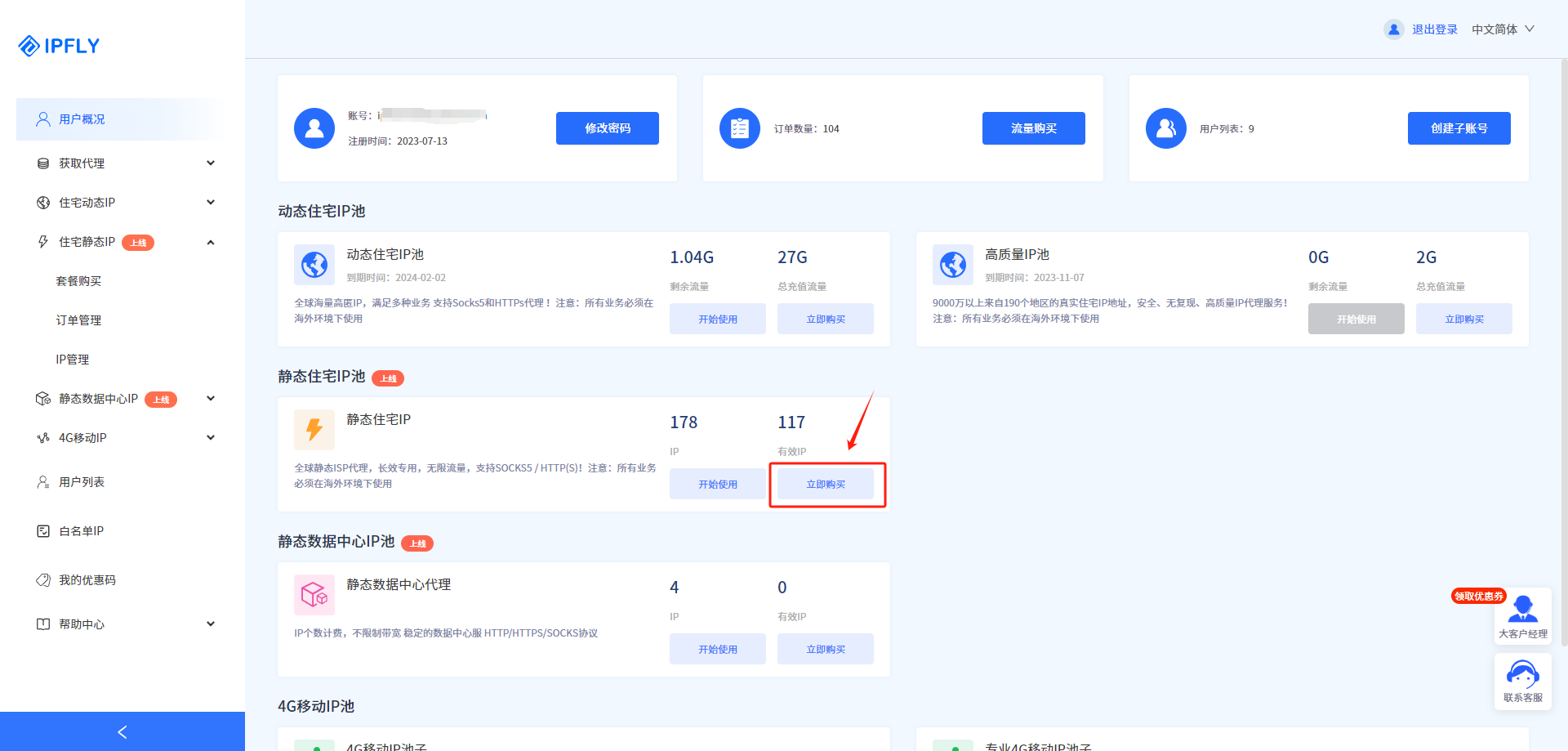Open the 中文简体 language dropdown
The height and width of the screenshot is (751, 1568).
tap(1501, 29)
